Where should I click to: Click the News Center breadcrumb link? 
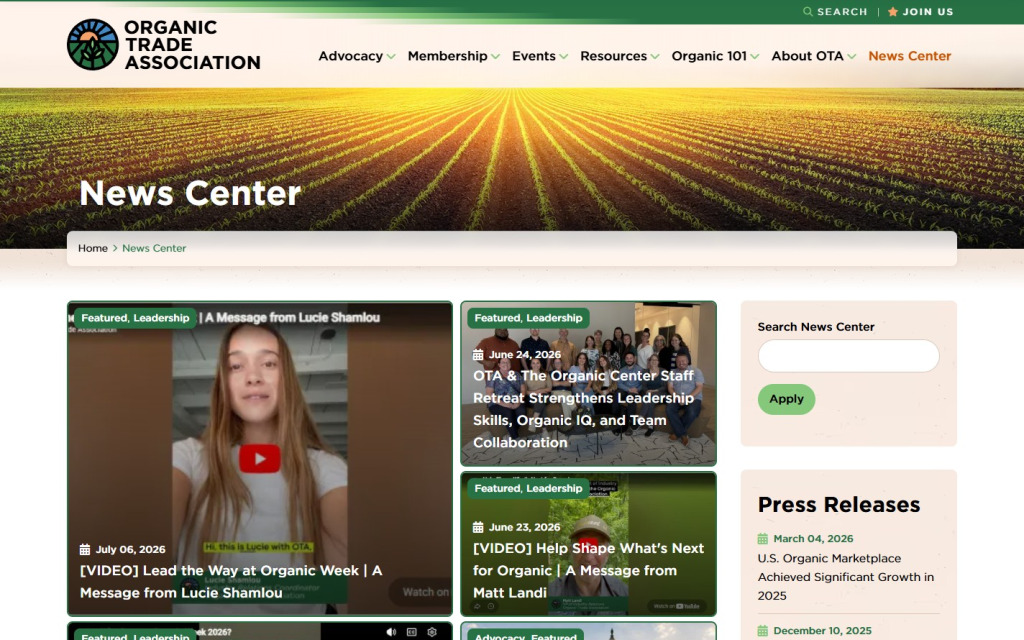click(154, 248)
